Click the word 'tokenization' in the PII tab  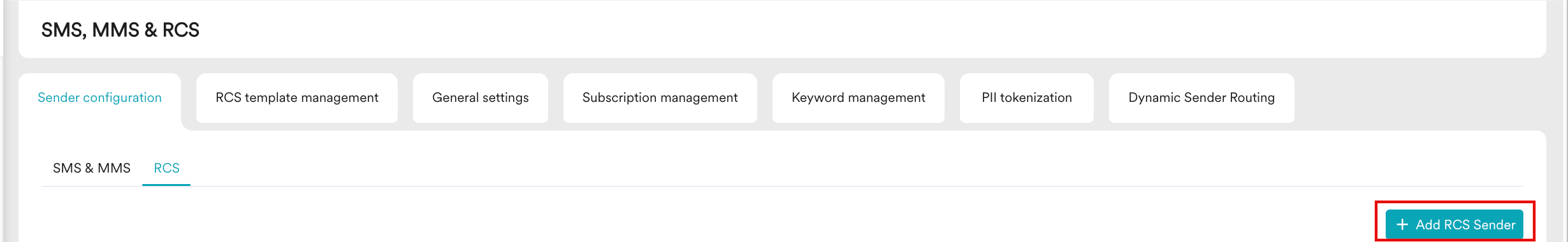point(1036,98)
